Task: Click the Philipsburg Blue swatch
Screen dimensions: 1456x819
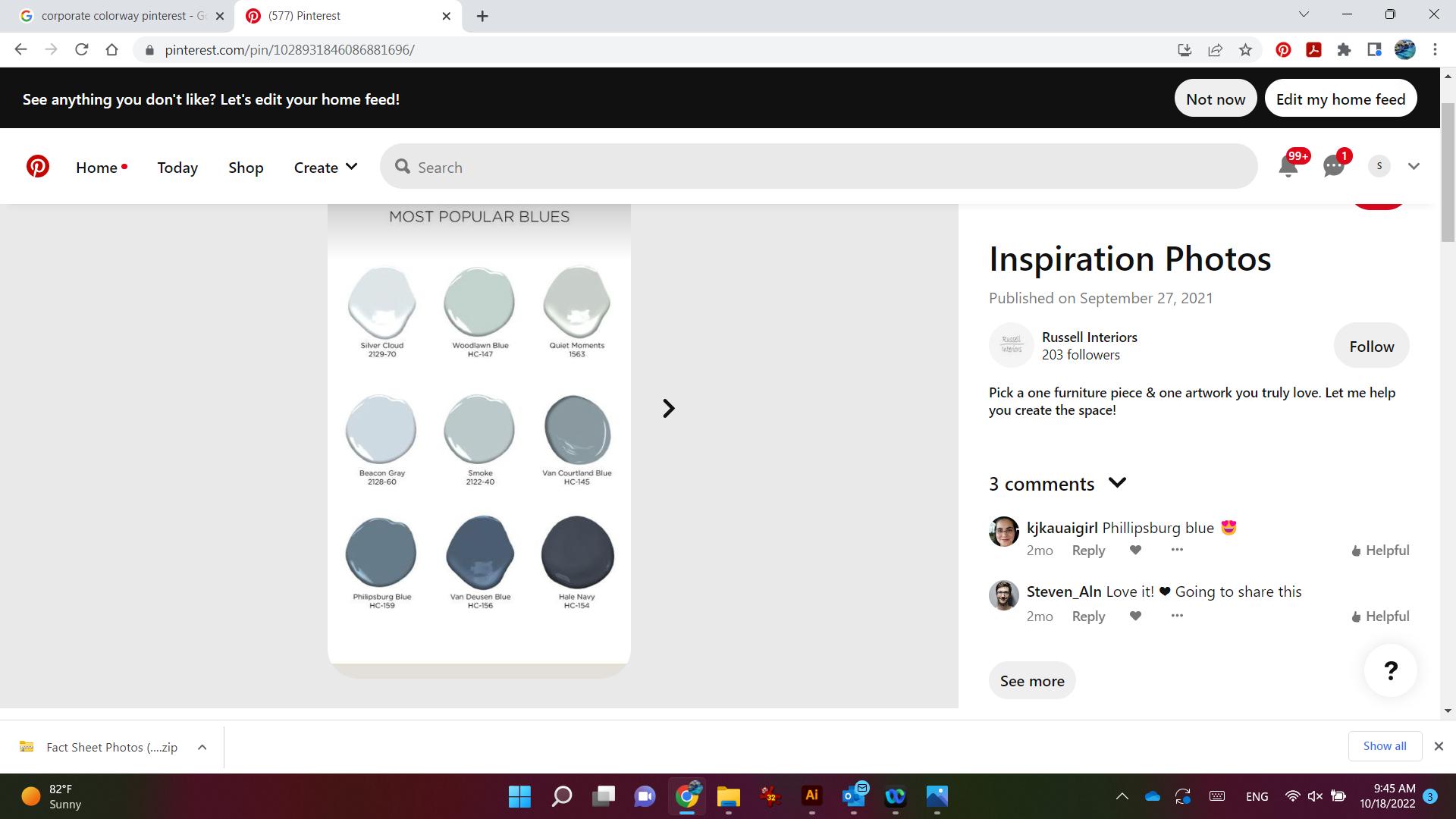Action: 381,553
